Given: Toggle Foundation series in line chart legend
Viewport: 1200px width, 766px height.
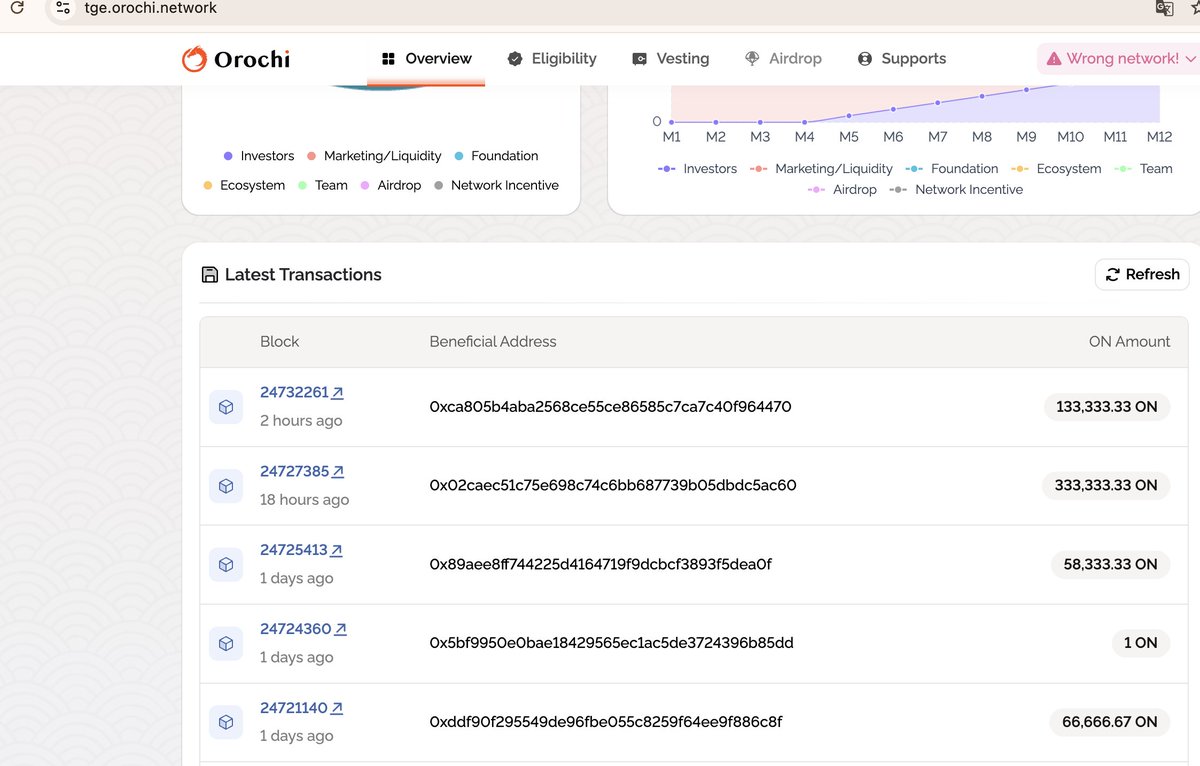Looking at the screenshot, I should [951, 169].
